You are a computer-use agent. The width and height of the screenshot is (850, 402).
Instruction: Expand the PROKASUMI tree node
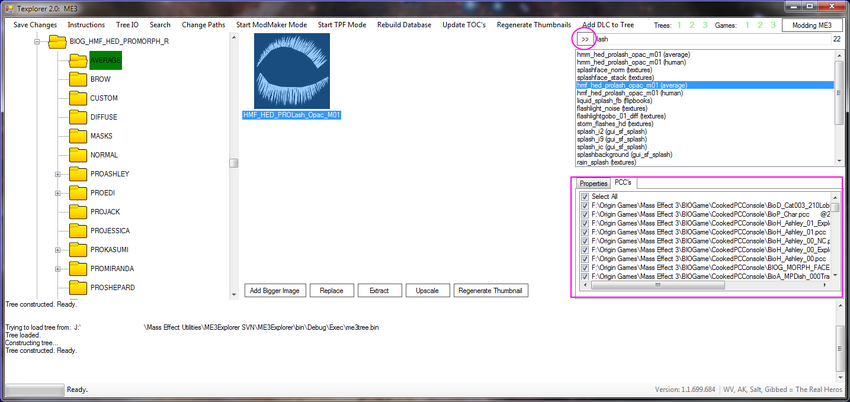[x=57, y=250]
